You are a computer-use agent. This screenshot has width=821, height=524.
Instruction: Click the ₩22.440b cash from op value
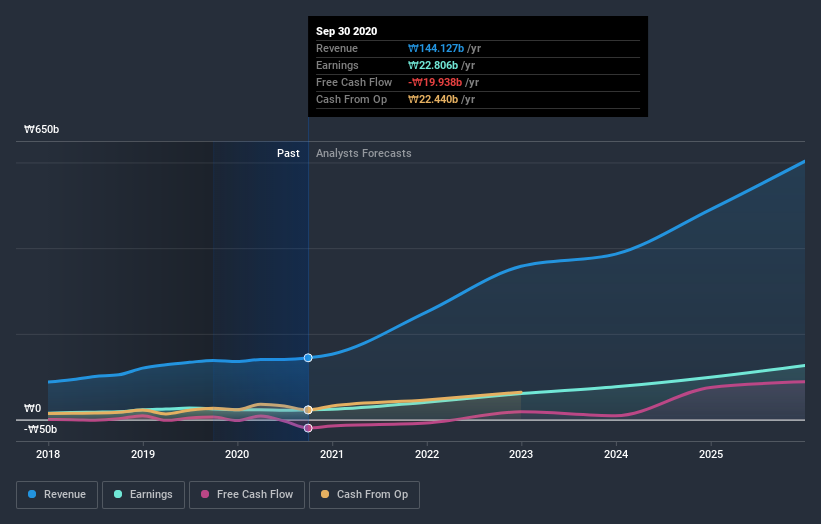coord(433,99)
